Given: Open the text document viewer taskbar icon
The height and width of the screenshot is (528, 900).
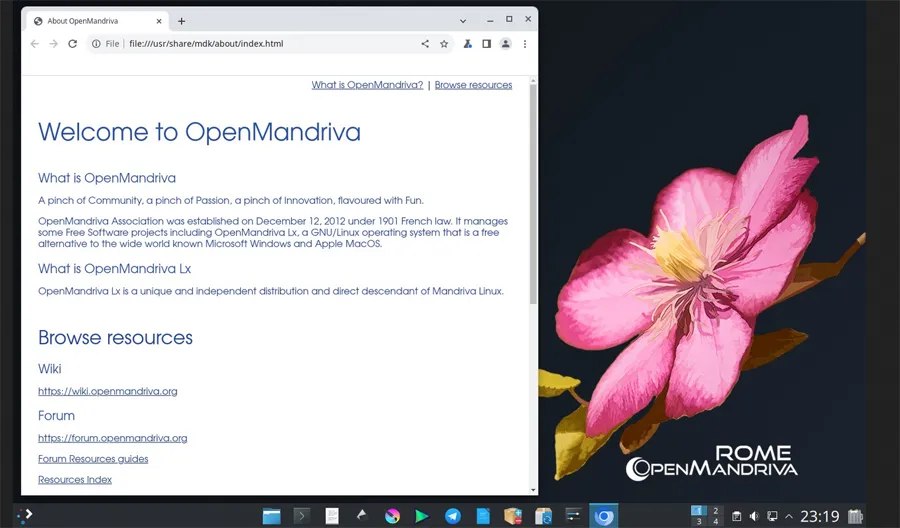Looking at the screenshot, I should (332, 516).
